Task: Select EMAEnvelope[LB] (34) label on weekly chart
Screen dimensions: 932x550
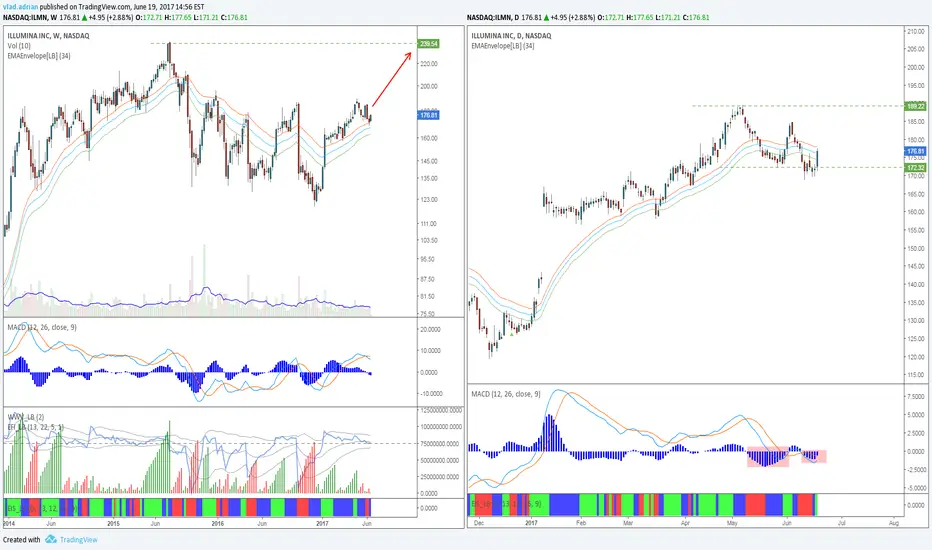Action: 39,56
